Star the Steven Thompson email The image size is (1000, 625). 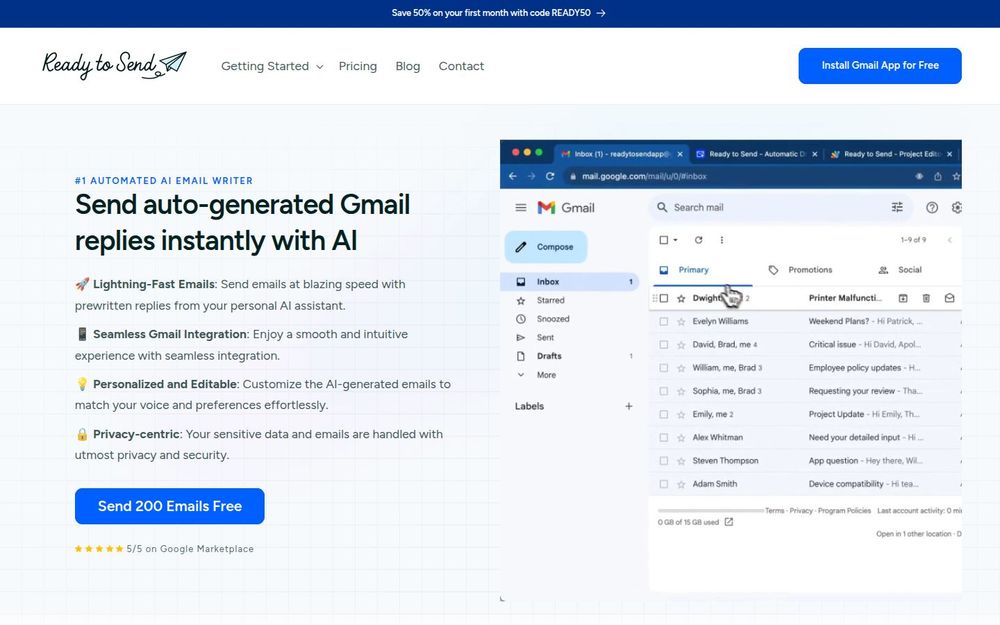(x=681, y=460)
